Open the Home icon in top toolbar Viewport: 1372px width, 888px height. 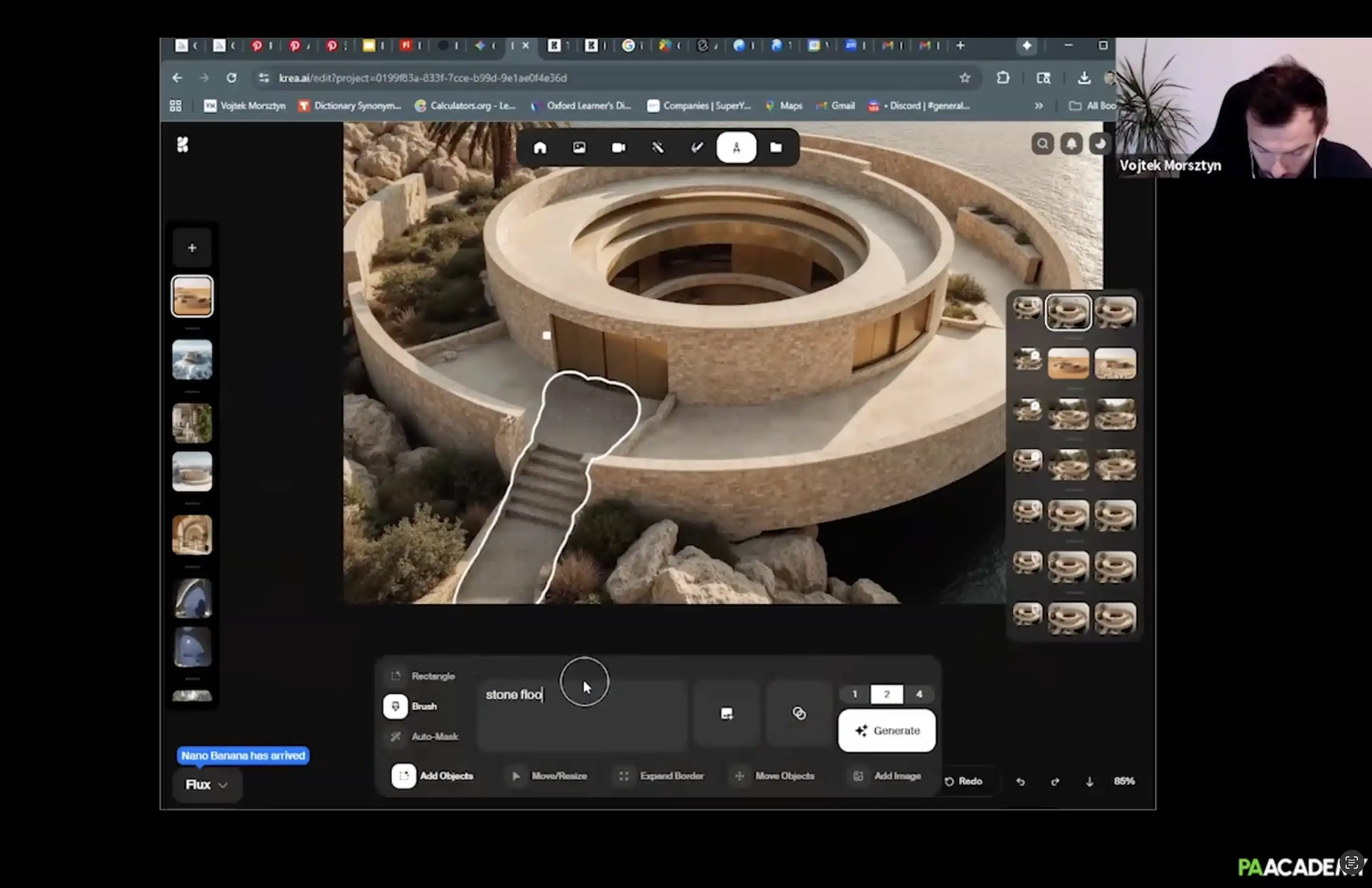pyautogui.click(x=540, y=148)
